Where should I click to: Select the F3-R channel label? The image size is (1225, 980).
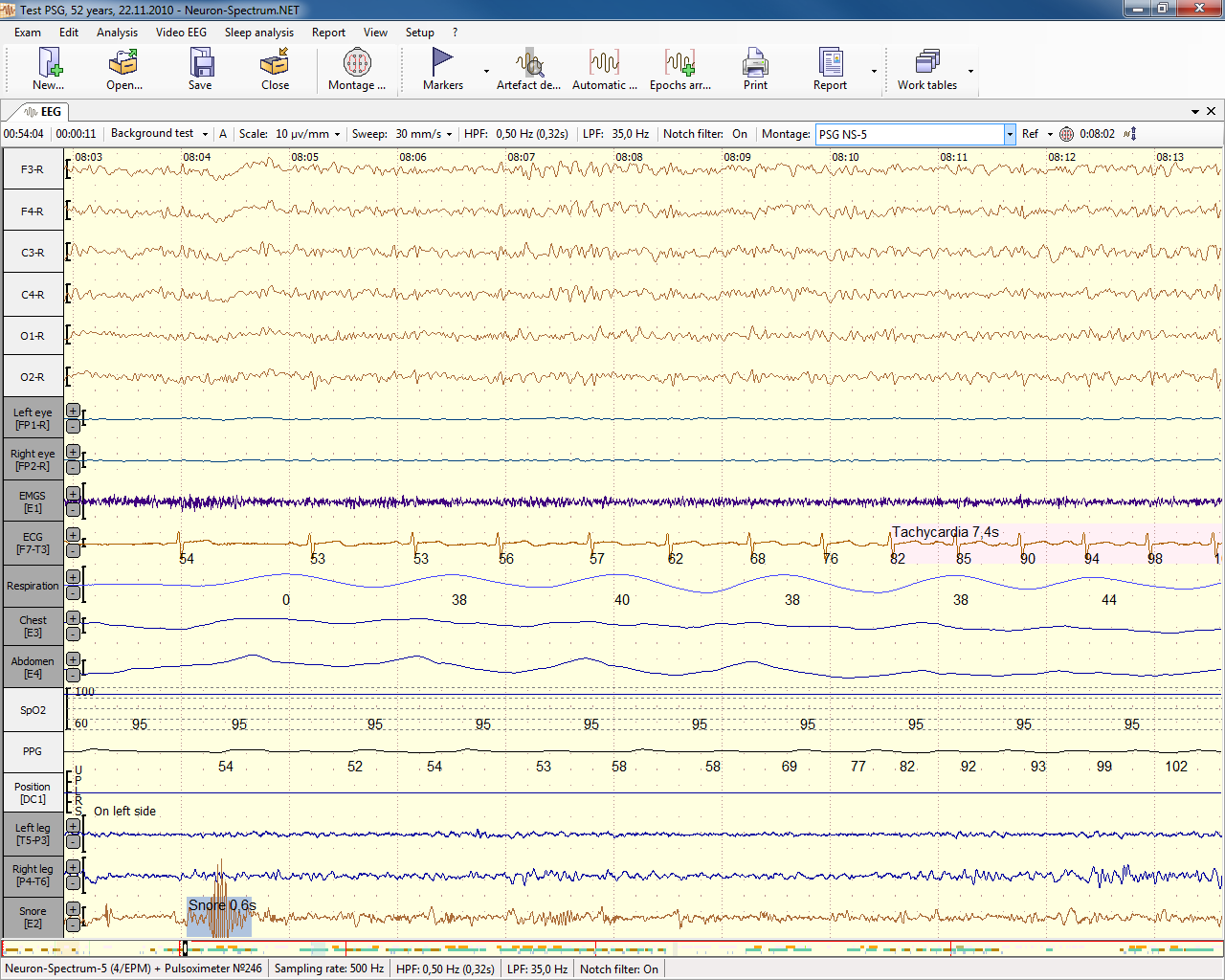[x=33, y=169]
